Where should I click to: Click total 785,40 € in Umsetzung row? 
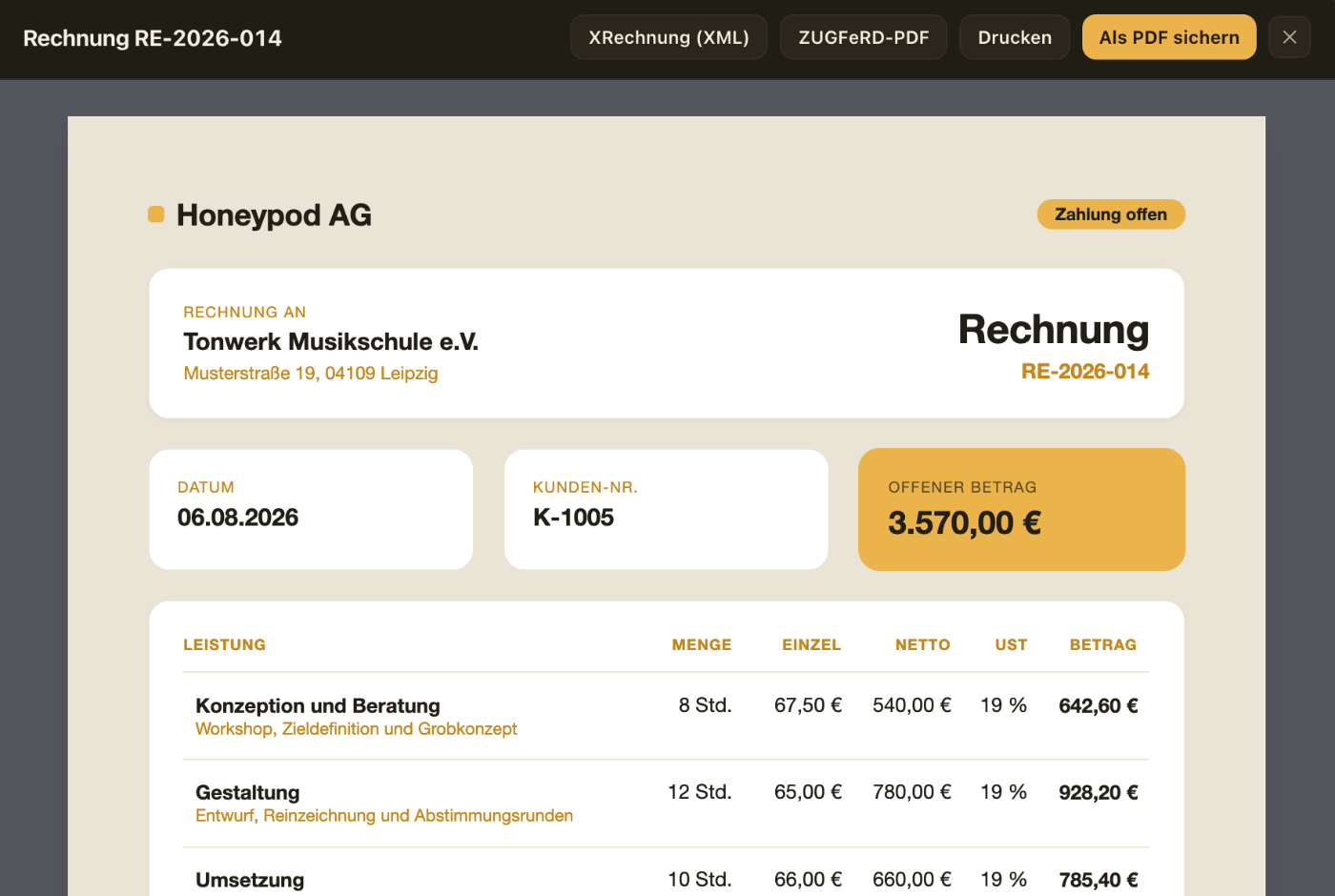[1099, 880]
